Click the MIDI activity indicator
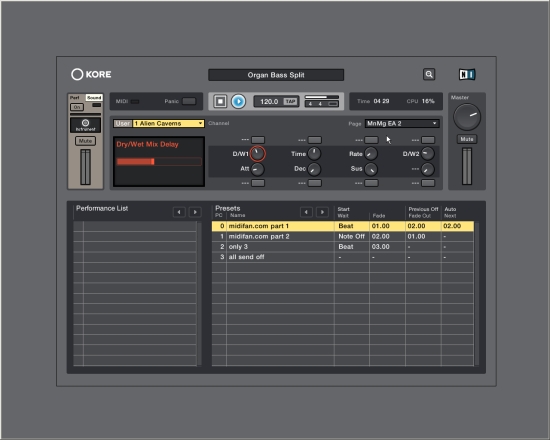Viewport: 550px width, 440px height. click(135, 101)
